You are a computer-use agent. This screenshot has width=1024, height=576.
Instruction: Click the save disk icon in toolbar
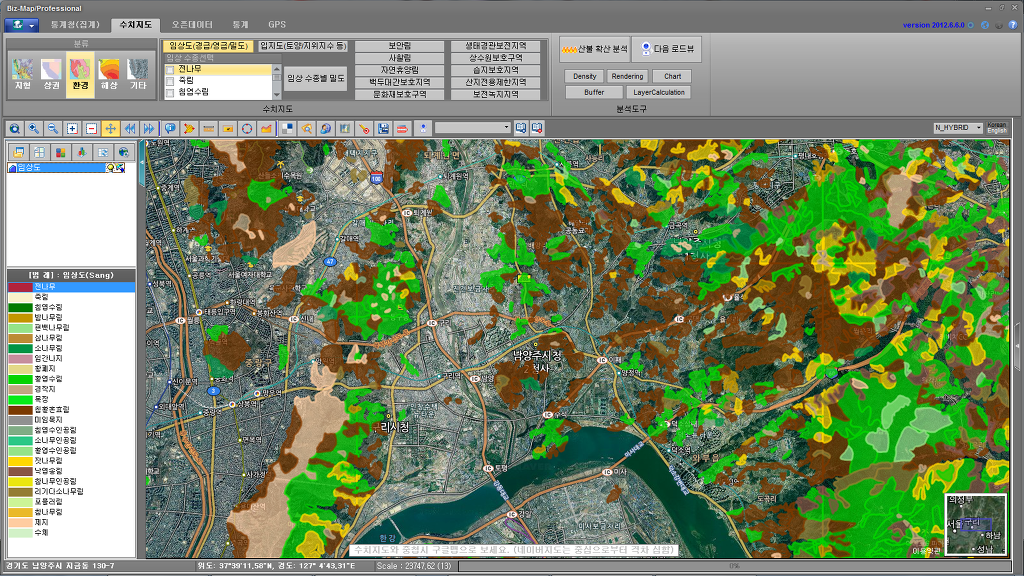[383, 128]
